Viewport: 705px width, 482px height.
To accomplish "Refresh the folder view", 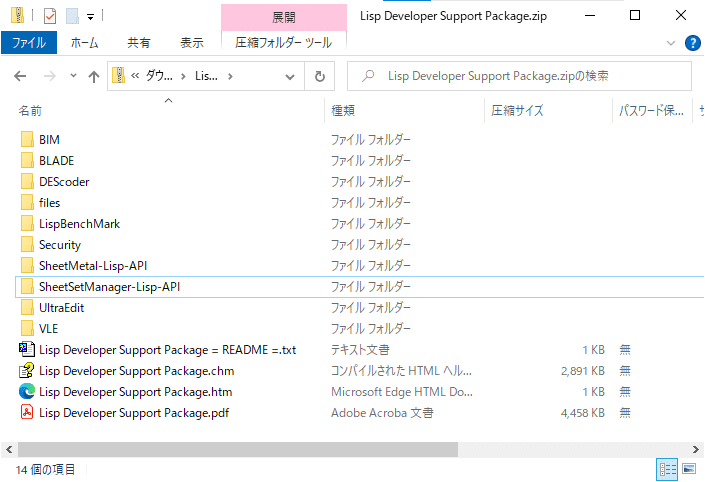I will tap(320, 76).
